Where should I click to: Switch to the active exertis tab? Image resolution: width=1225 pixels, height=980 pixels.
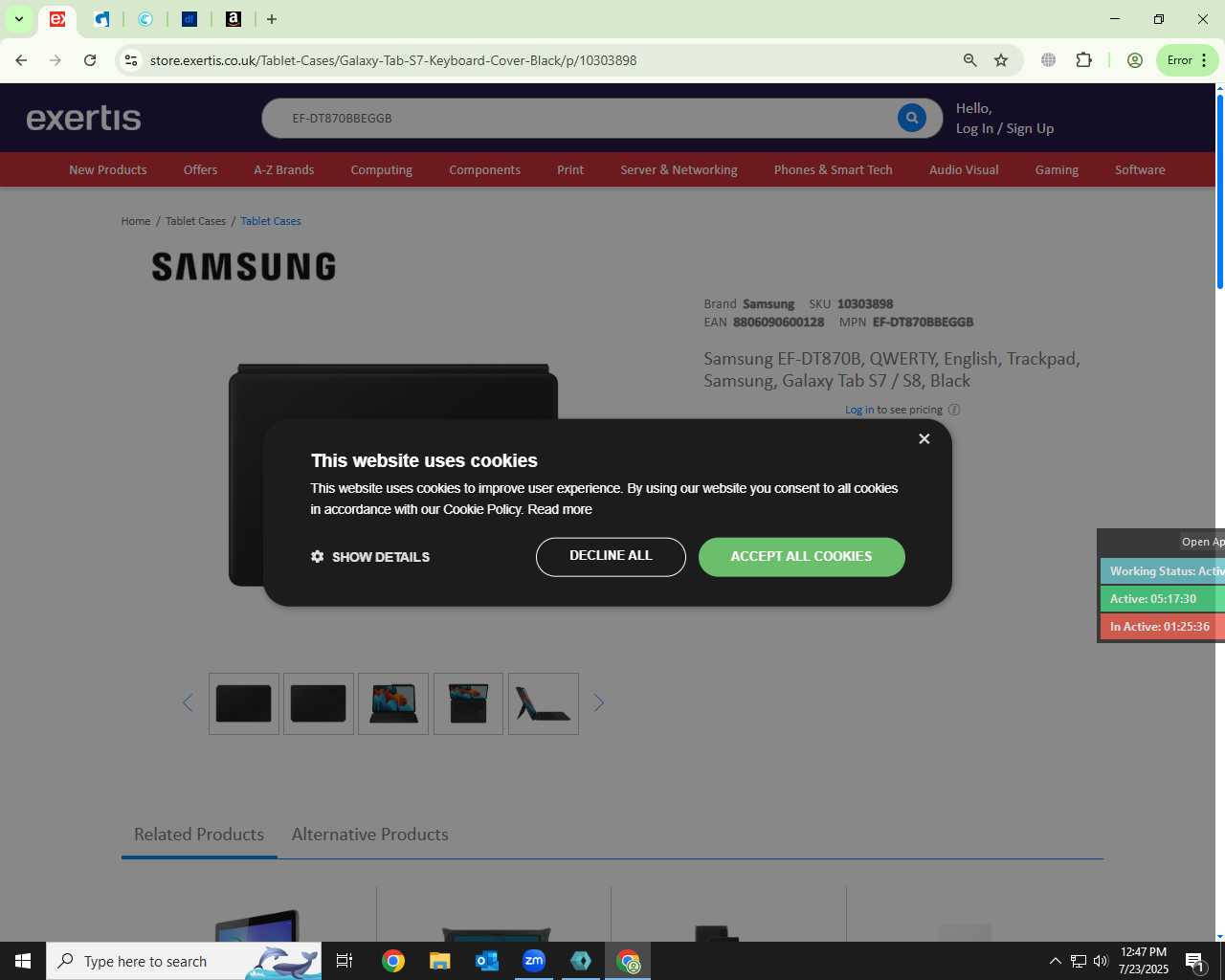tap(57, 19)
